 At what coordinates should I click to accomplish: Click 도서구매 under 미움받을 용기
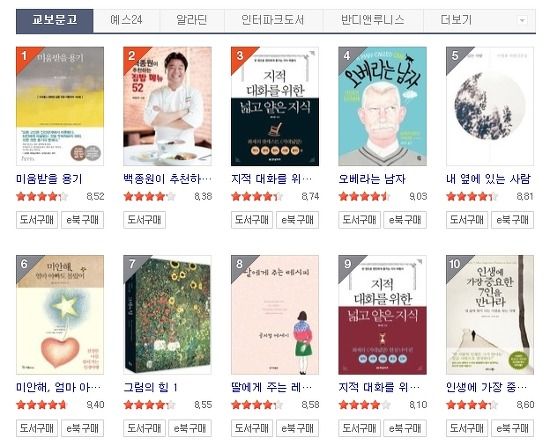pos(37,220)
